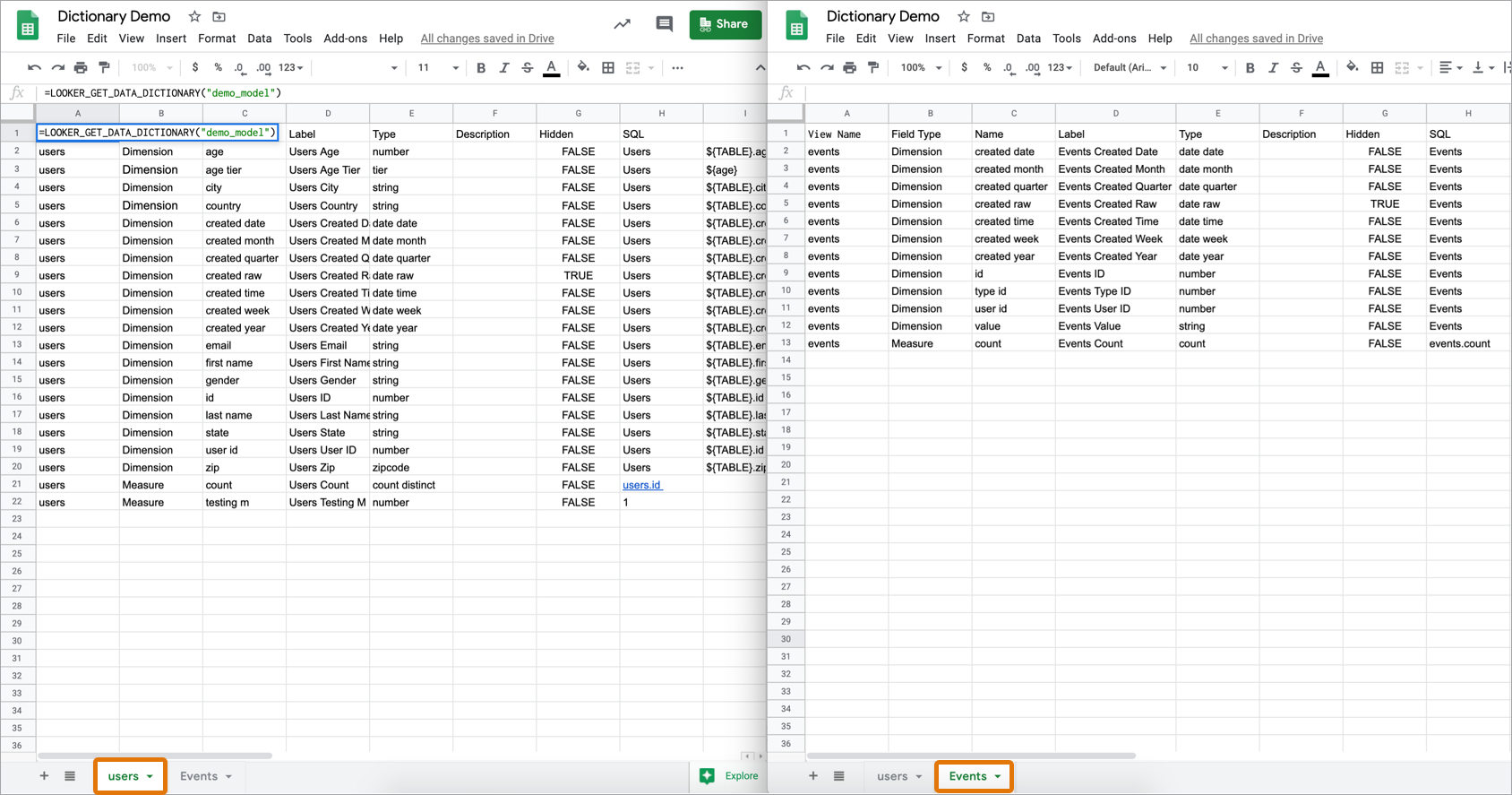Add a new sheet in left window
The width and height of the screenshot is (1512, 795).
[x=44, y=776]
